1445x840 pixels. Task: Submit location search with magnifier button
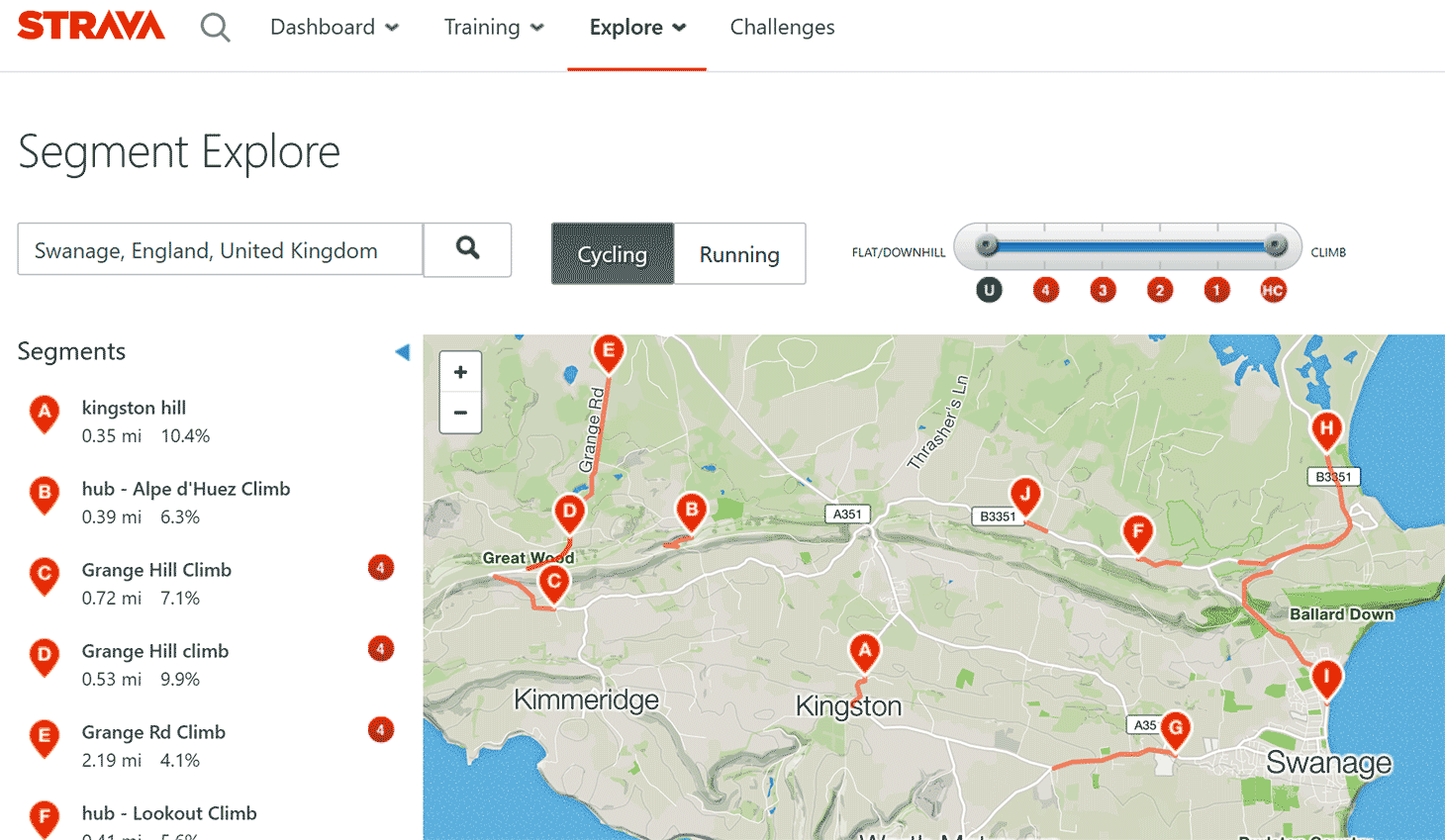tap(467, 249)
